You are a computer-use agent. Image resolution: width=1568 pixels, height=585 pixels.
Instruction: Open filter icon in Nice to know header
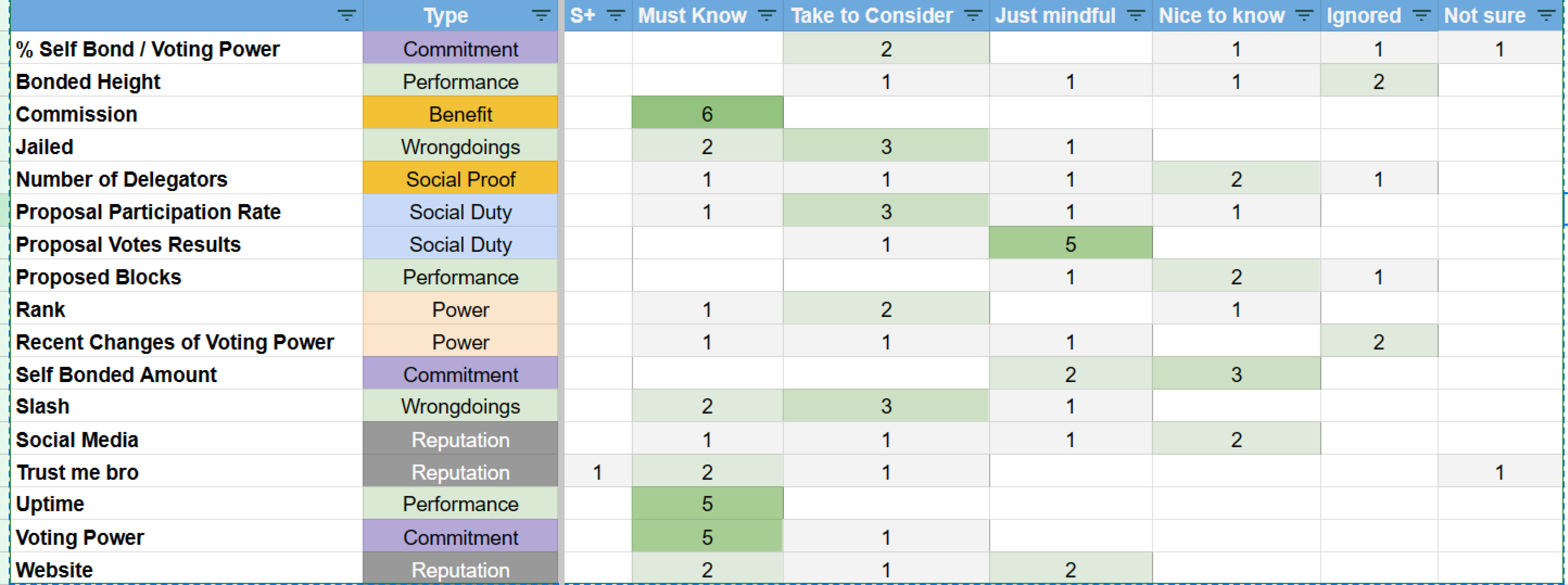[1304, 15]
